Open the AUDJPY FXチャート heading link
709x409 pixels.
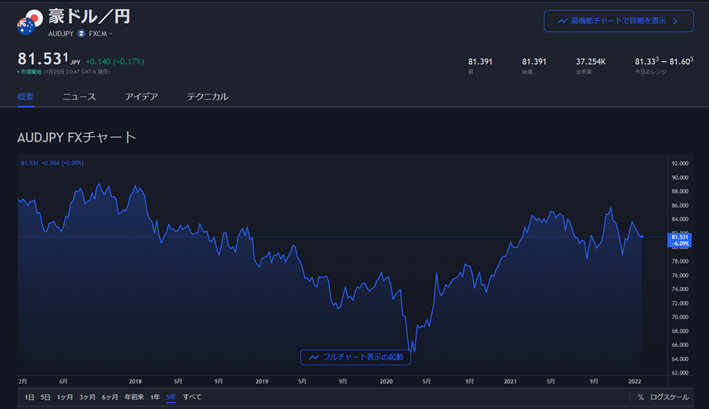pyautogui.click(x=77, y=137)
